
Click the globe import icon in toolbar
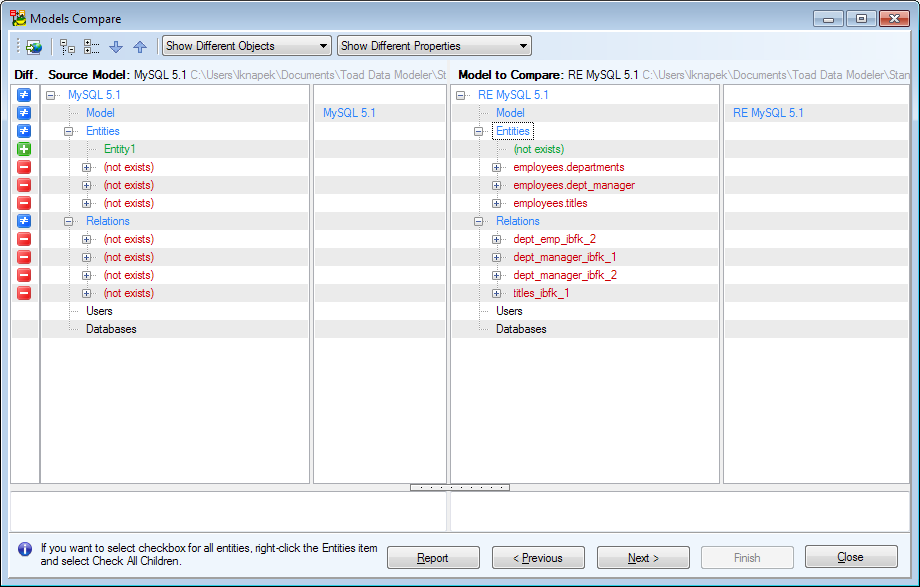tap(34, 46)
